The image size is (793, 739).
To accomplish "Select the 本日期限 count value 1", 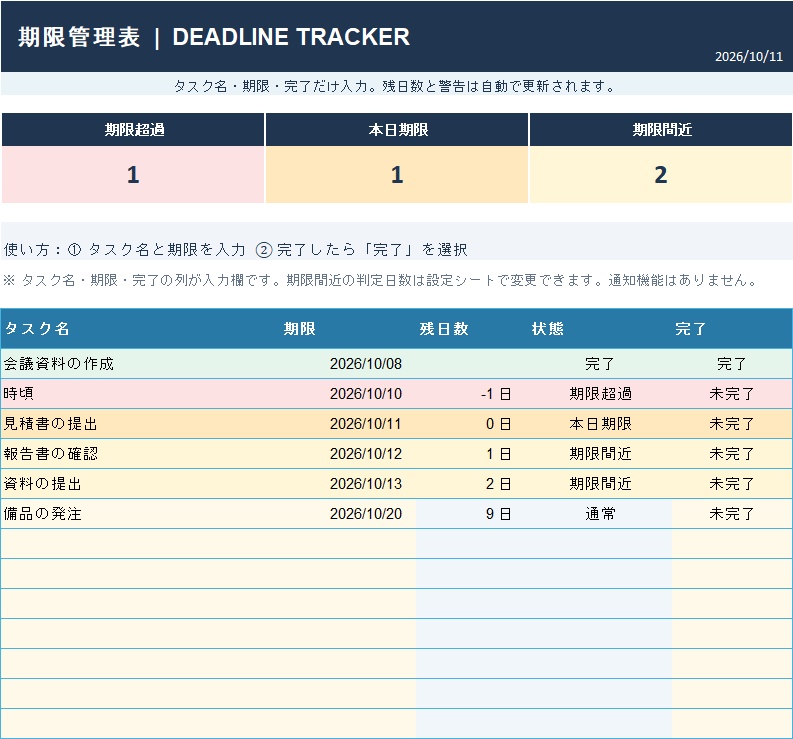I will tap(397, 175).
